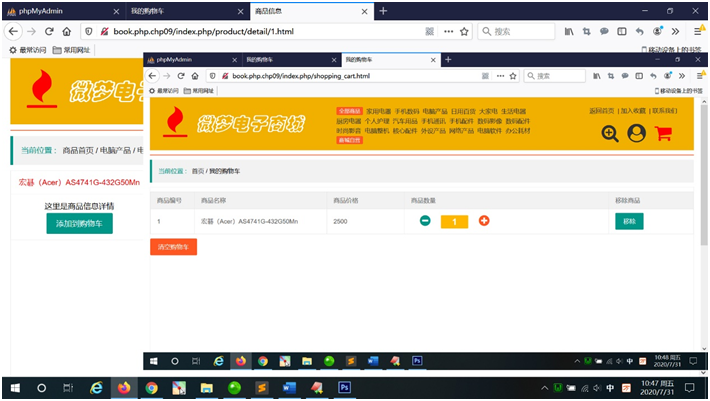This screenshot has height=401, width=710.
Task: Click the outer address bar URL field
Action: click(x=260, y=31)
